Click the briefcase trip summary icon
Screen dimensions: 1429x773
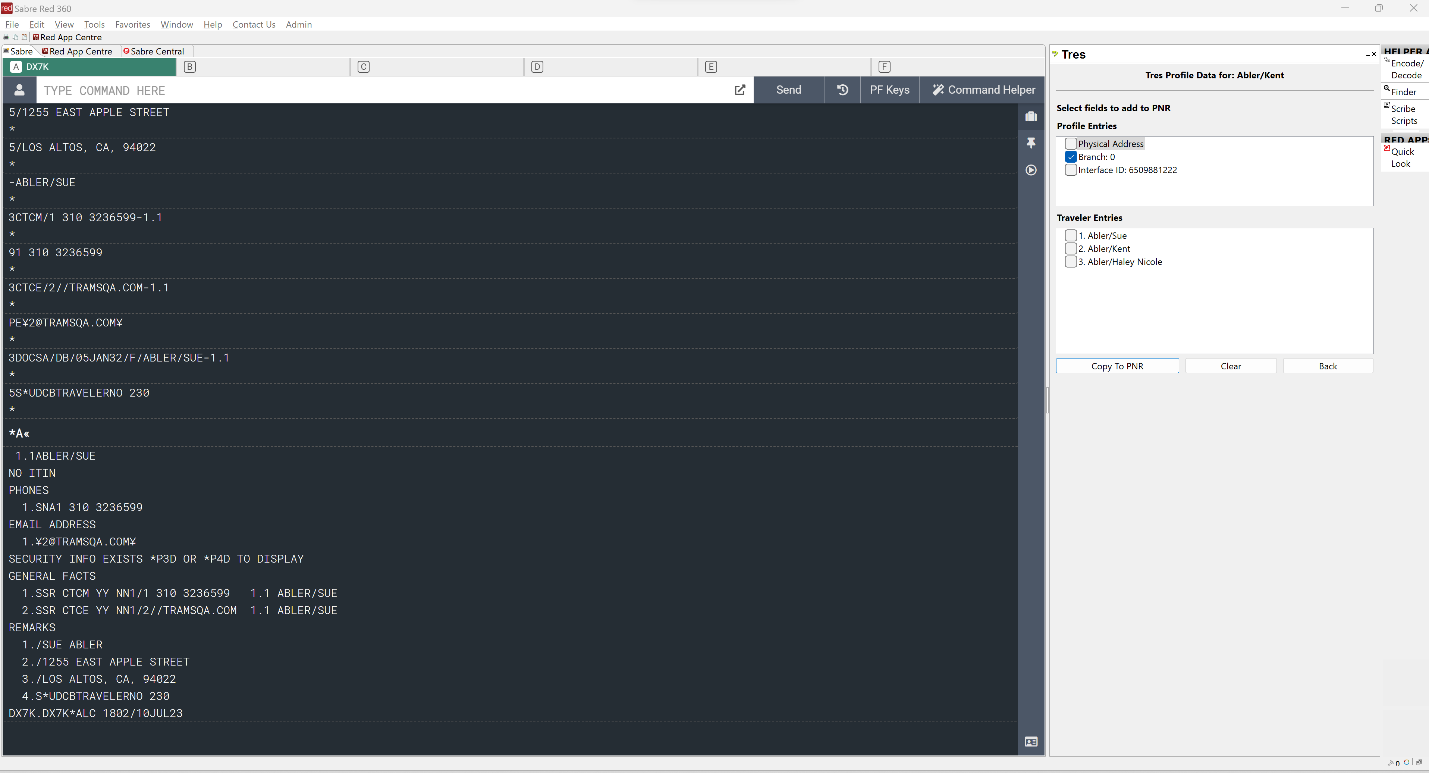click(x=1031, y=116)
